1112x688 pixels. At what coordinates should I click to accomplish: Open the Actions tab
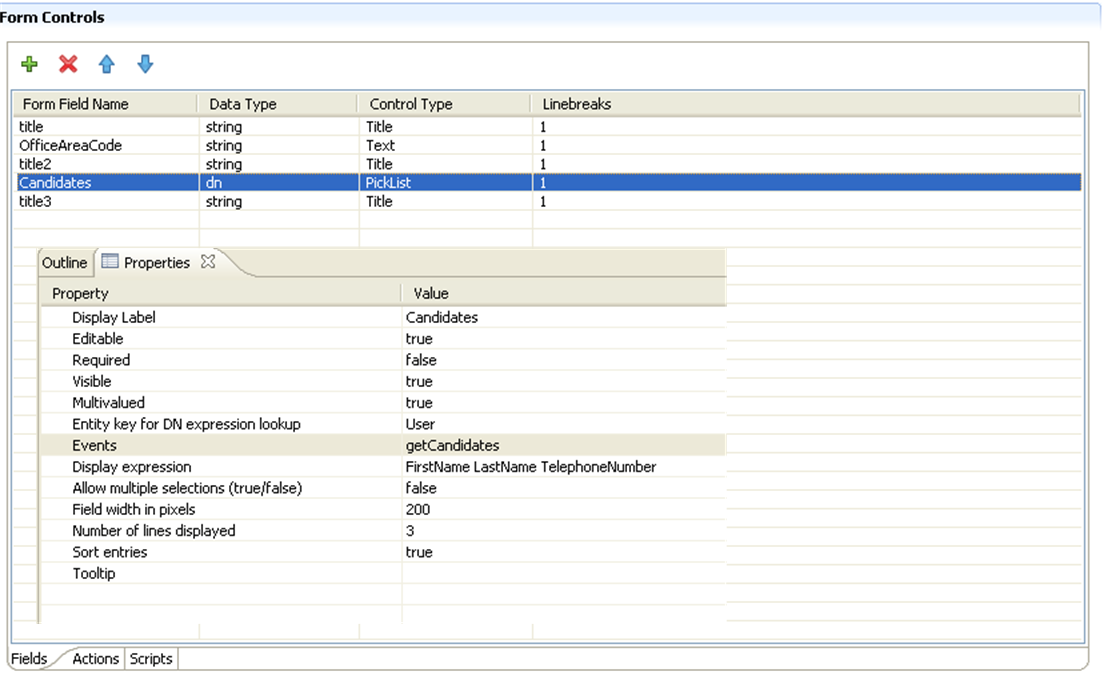point(96,659)
